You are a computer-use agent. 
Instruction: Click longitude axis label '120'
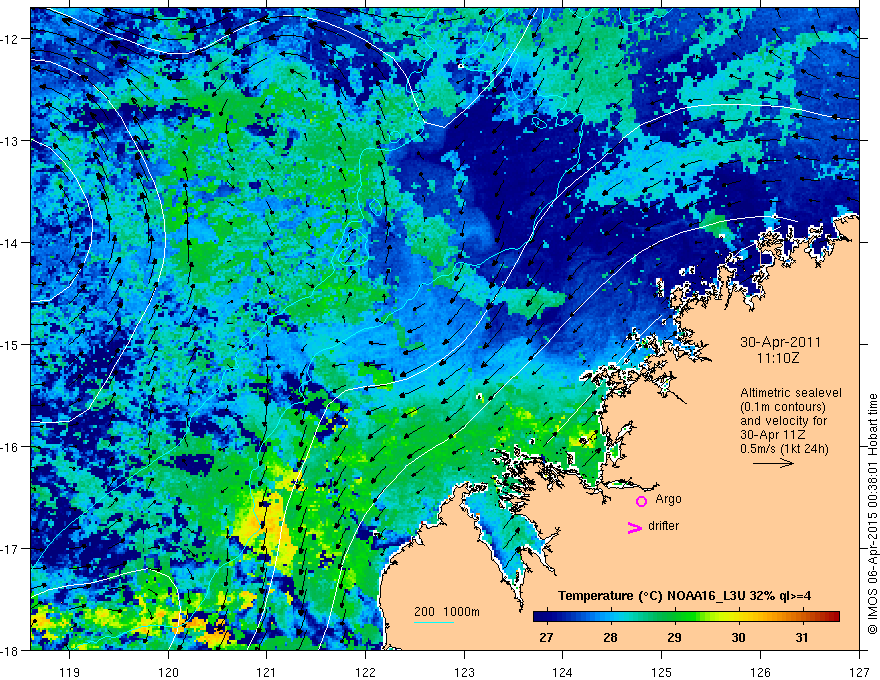coord(168,673)
